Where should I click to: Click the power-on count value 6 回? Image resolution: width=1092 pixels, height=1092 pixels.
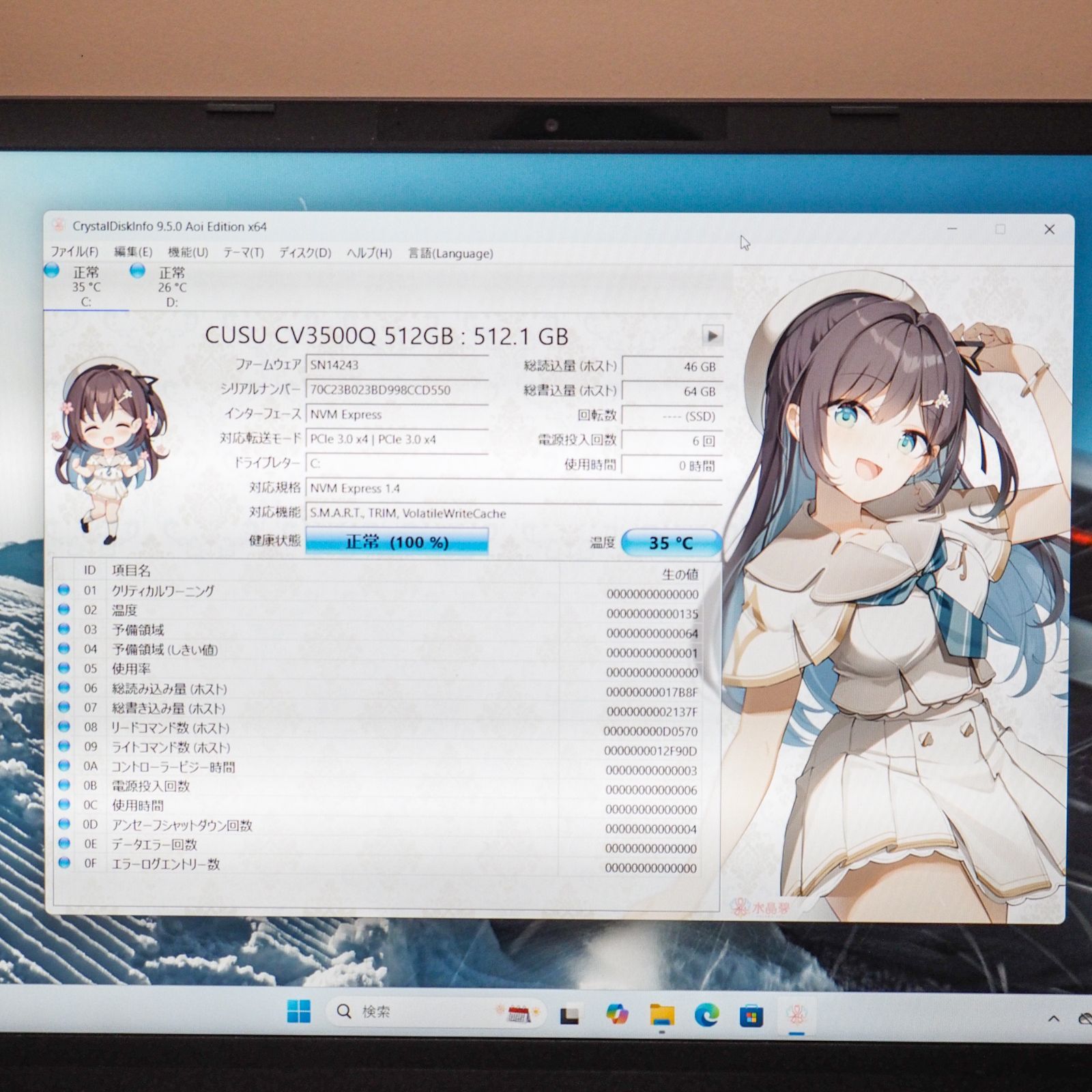(672, 441)
